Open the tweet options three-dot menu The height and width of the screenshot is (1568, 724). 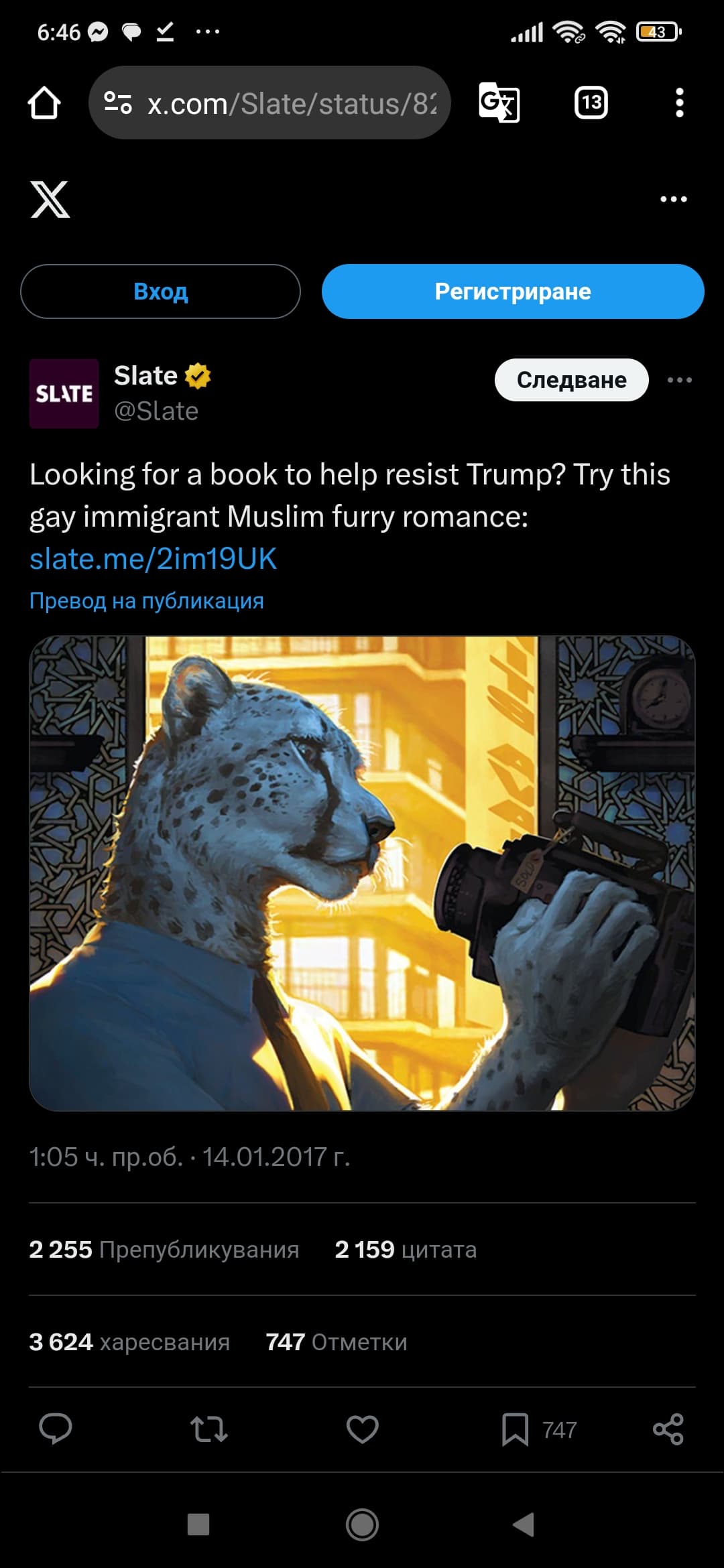pyautogui.click(x=680, y=380)
